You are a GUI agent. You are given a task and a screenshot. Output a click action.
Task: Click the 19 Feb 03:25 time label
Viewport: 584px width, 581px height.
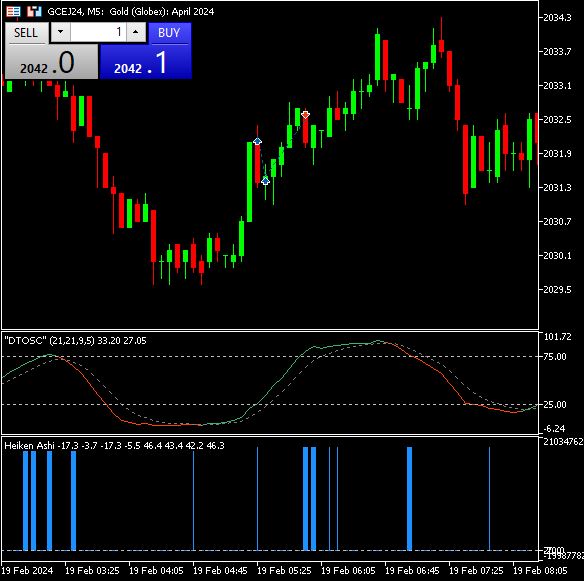click(92, 571)
